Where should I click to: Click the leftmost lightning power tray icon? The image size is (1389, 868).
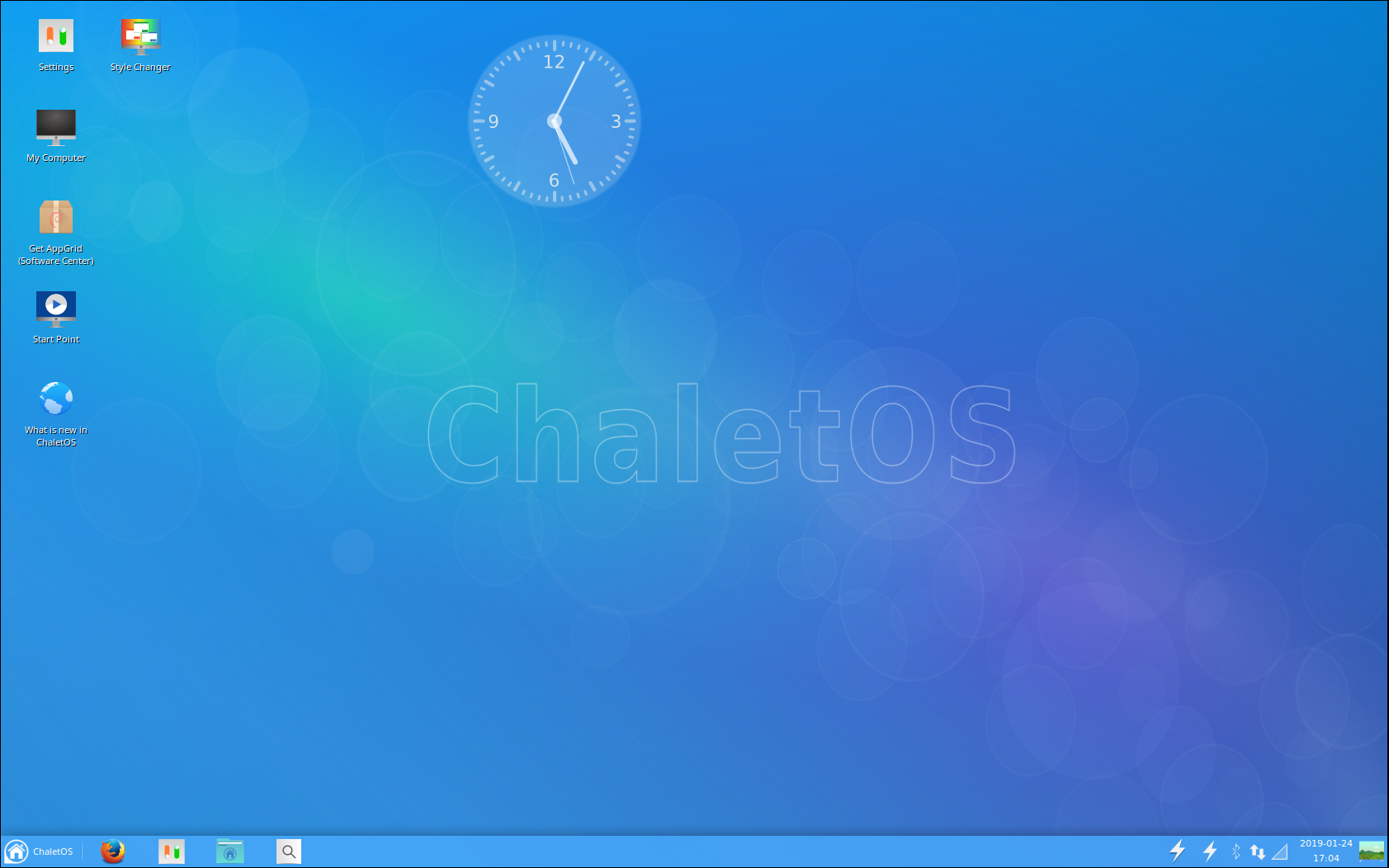point(1178,851)
